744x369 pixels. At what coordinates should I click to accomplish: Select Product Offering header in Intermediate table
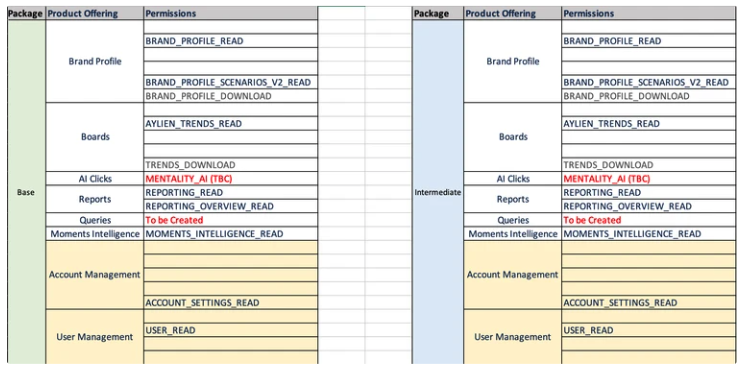513,13
